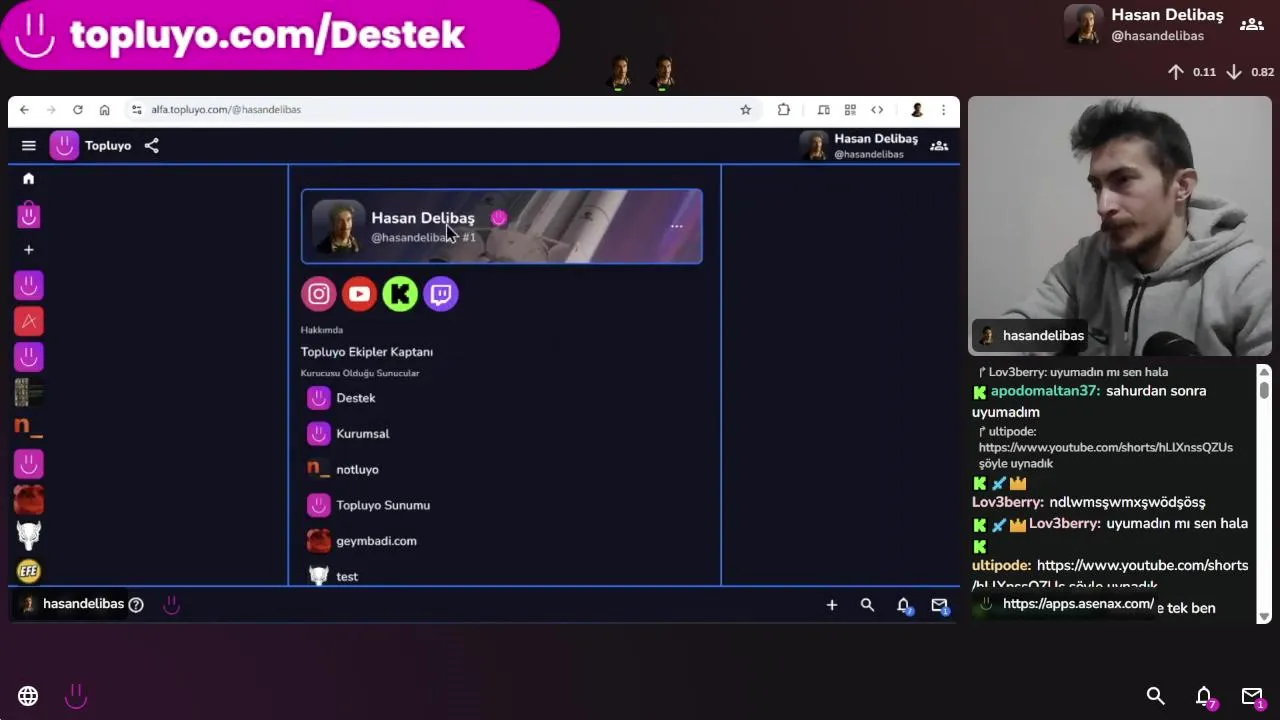The width and height of the screenshot is (1280, 720).
Task: Click the topluyo.com/Destek banner
Action: (280, 35)
